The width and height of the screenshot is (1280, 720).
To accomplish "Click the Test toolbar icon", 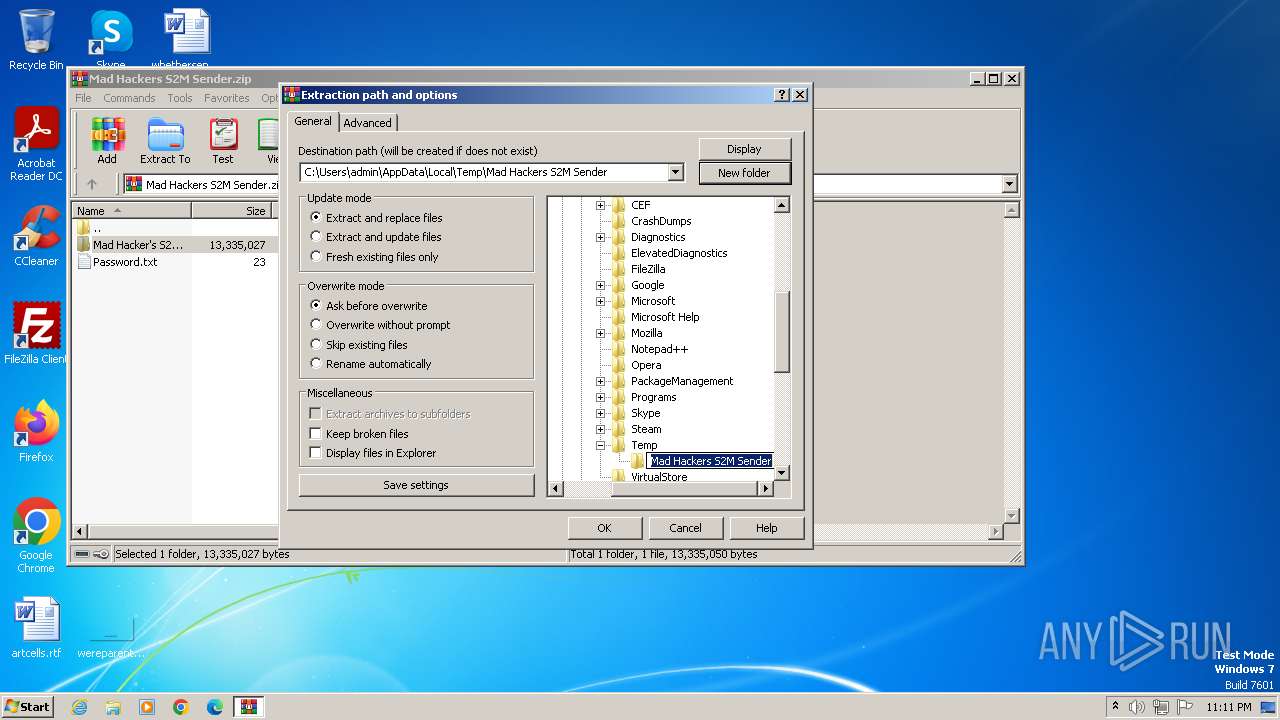I will 223,140.
